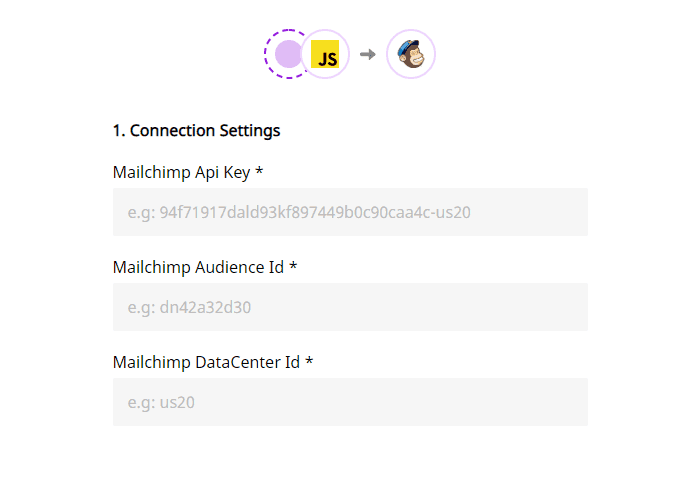The height and width of the screenshot is (486, 696).
Task: Click the 'e.g: us20' placeholder text
Action: (x=163, y=402)
